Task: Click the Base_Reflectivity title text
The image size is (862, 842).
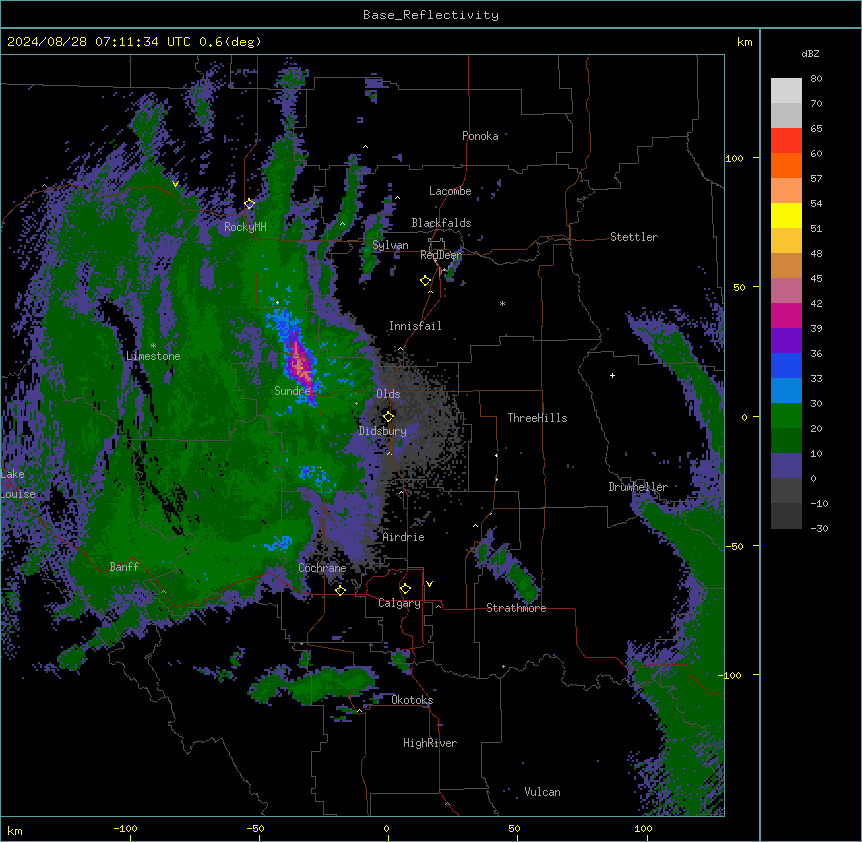Action: (x=430, y=15)
